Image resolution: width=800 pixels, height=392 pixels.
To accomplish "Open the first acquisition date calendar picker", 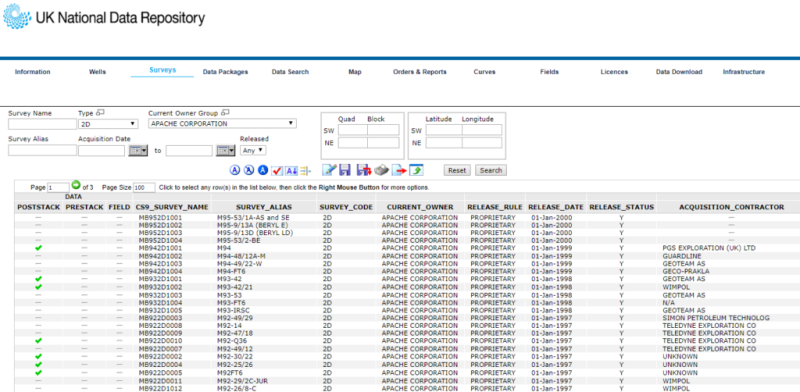I will tap(138, 151).
